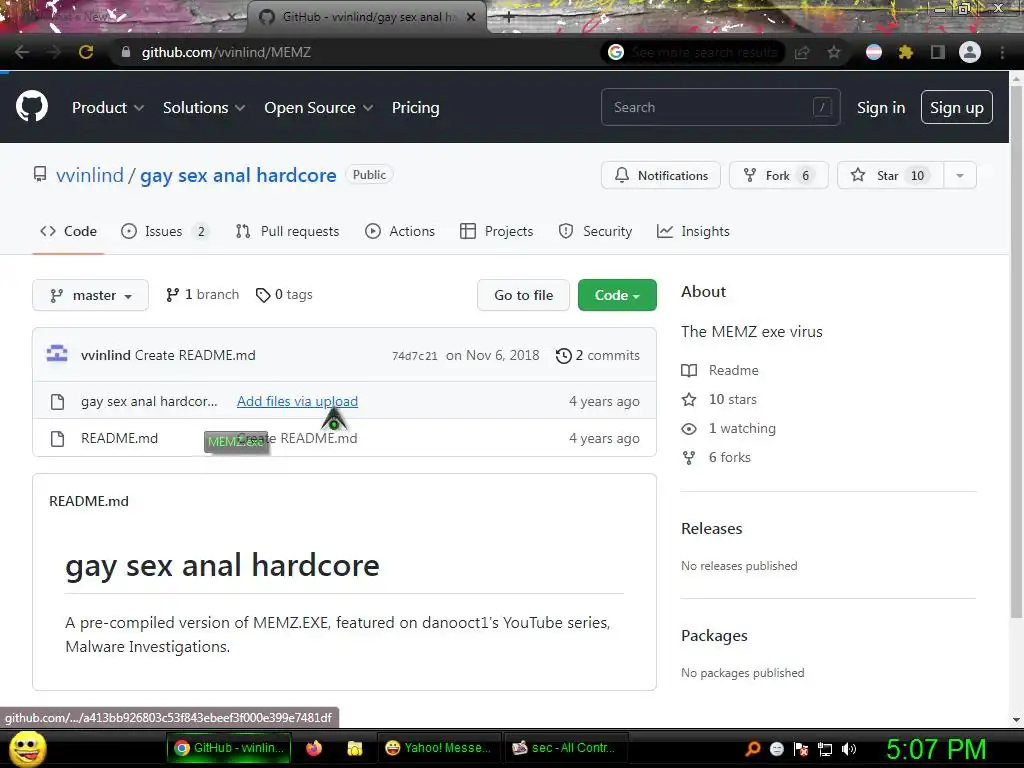Click the Notifications bell button
The height and width of the screenshot is (768, 1024).
click(x=660, y=175)
